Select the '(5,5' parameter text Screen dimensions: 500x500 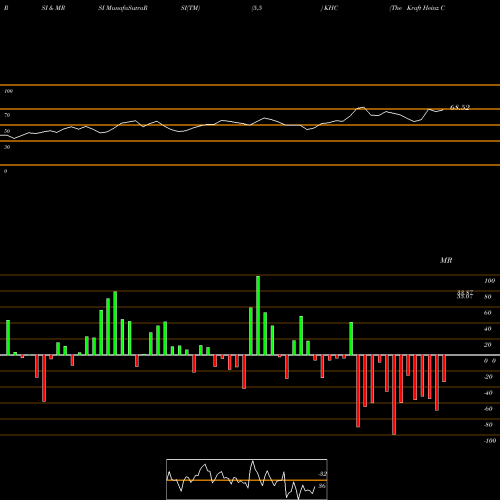tap(257, 8)
